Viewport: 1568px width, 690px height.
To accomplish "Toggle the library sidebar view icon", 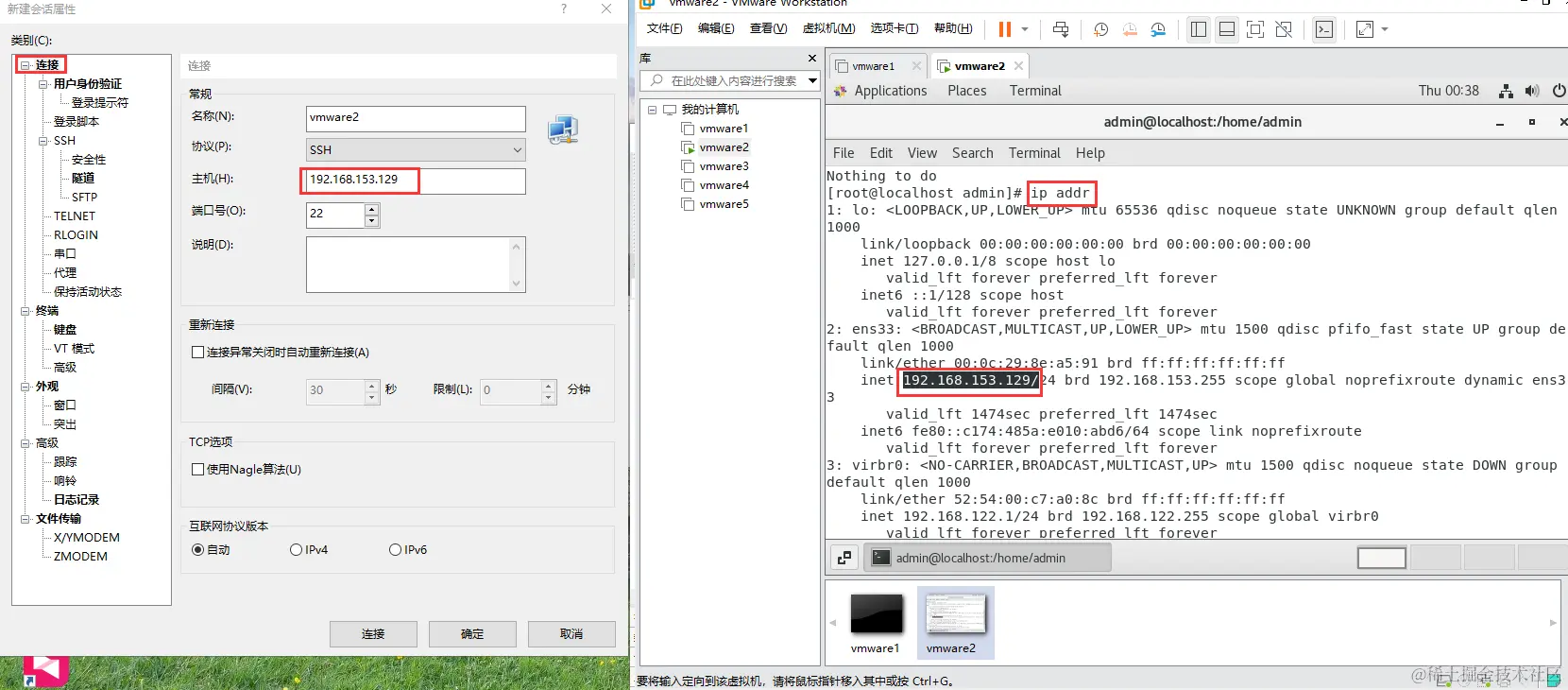I will pos(1199,29).
